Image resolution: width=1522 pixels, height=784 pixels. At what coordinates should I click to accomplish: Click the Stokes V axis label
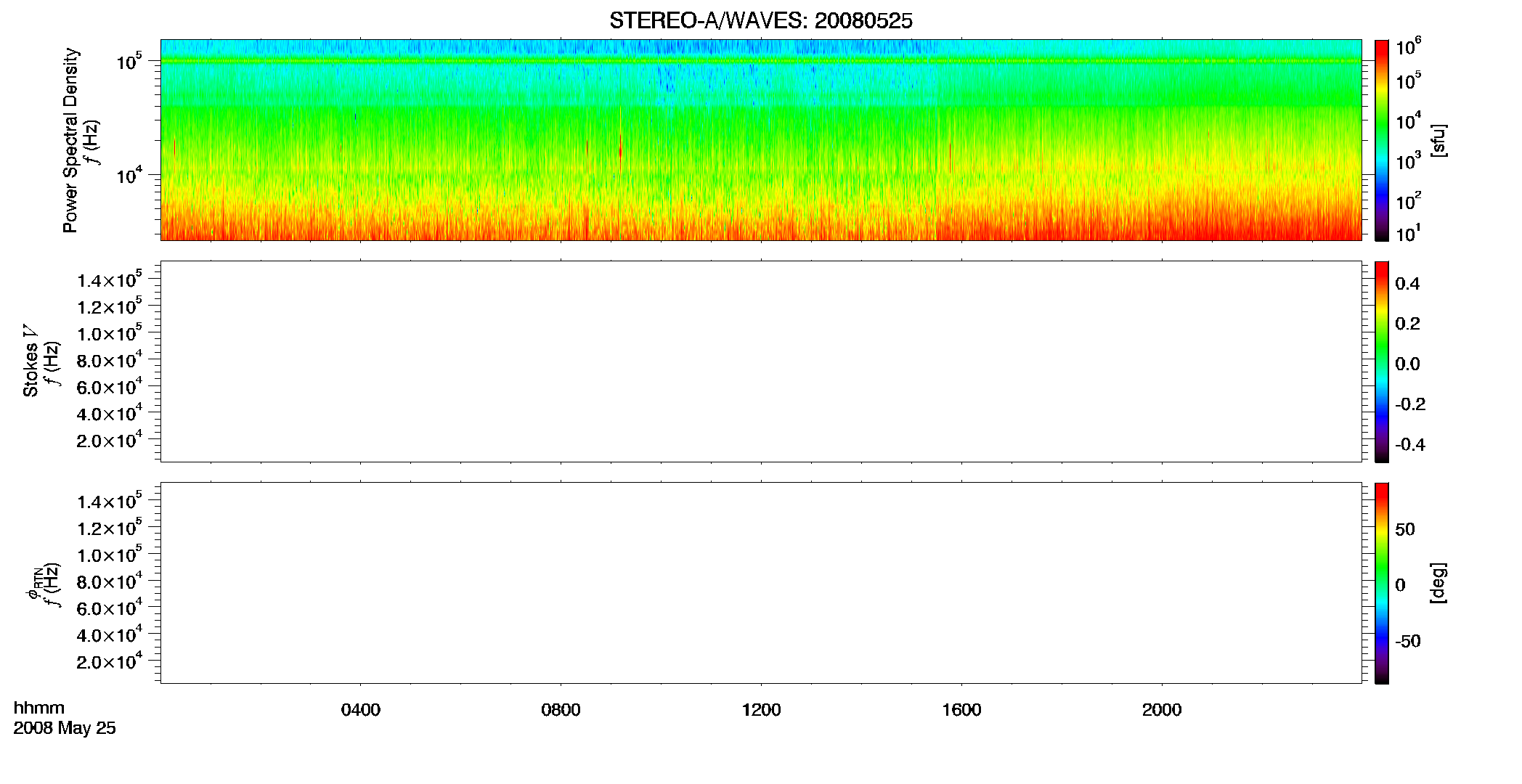(x=31, y=362)
